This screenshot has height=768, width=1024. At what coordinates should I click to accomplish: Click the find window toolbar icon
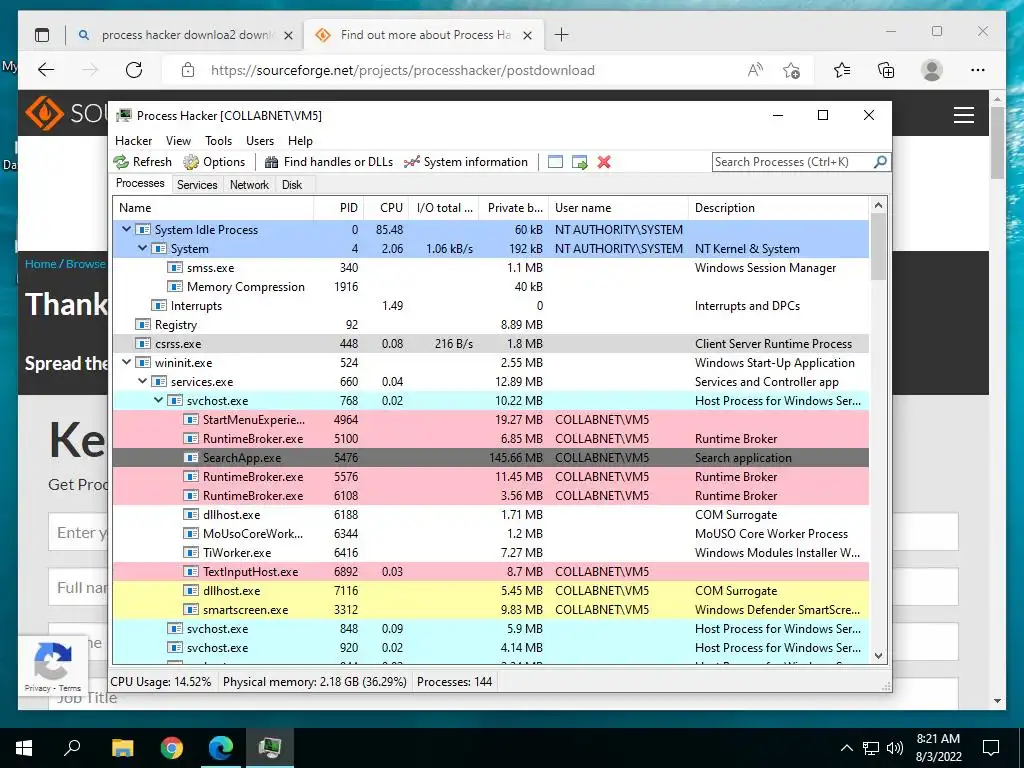point(555,162)
